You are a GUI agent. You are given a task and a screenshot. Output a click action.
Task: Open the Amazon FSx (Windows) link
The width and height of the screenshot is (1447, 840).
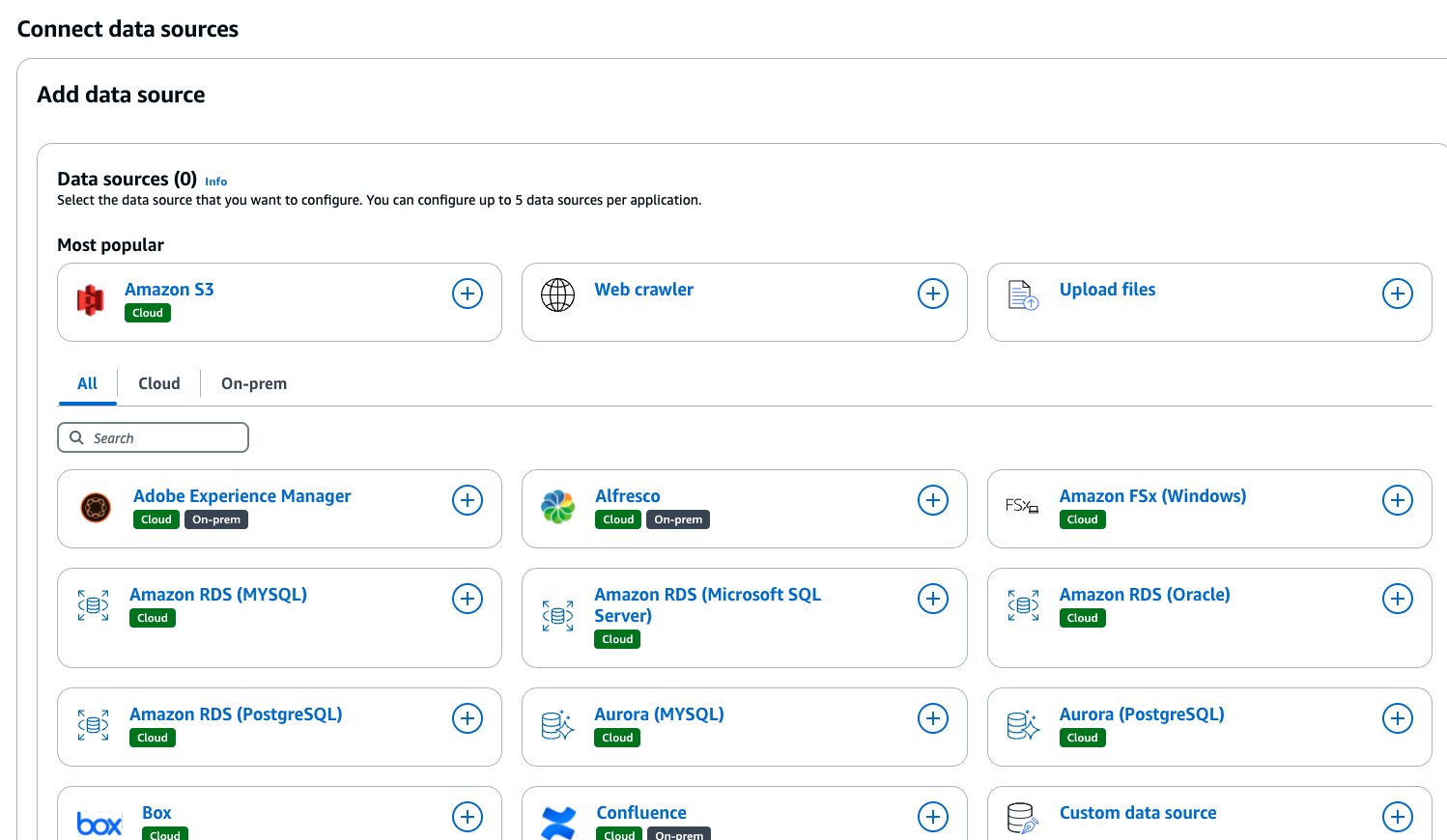coord(1152,496)
